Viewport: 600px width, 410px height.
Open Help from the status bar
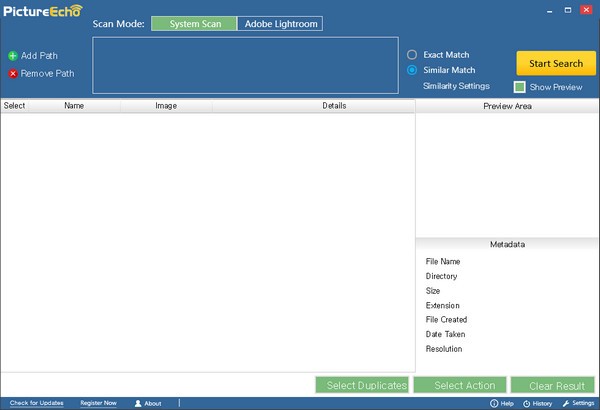point(494,403)
